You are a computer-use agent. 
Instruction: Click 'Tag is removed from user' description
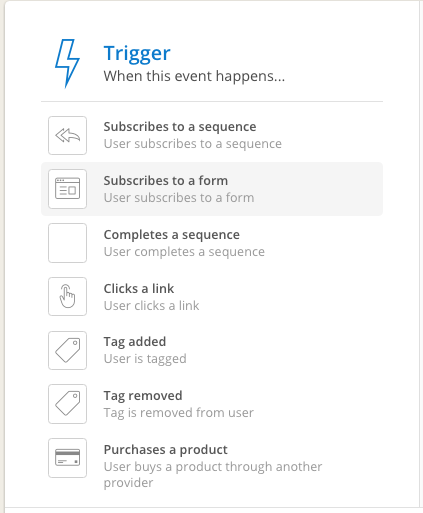tap(179, 413)
